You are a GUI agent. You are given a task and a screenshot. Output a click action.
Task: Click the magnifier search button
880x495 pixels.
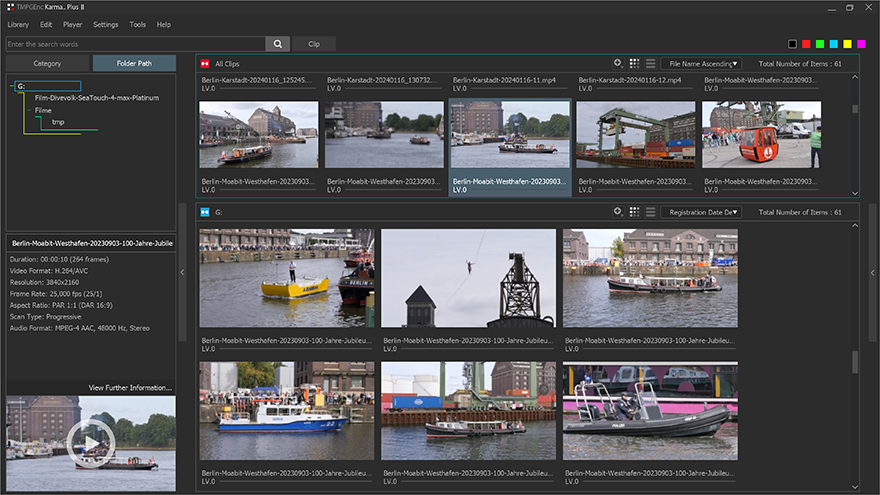click(278, 44)
